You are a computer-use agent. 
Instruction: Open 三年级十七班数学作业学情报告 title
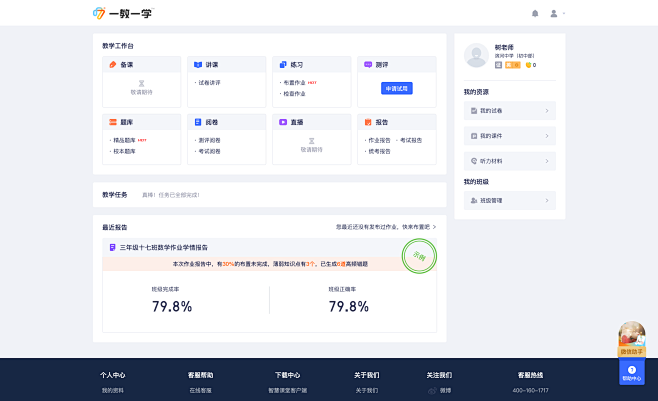click(164, 247)
